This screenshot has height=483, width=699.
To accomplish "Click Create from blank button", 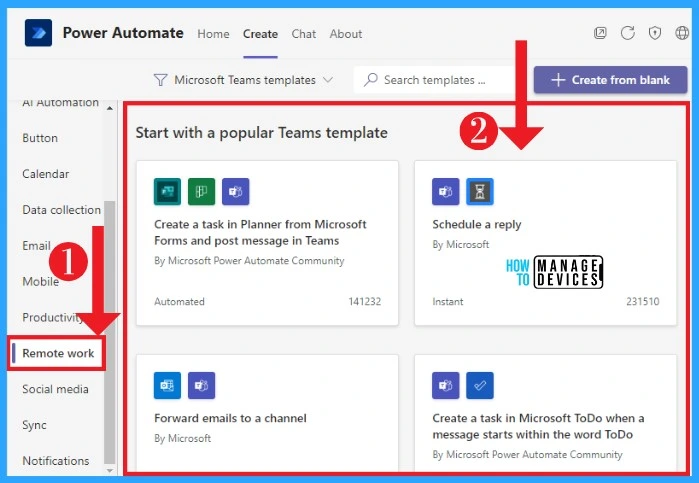I will (610, 80).
